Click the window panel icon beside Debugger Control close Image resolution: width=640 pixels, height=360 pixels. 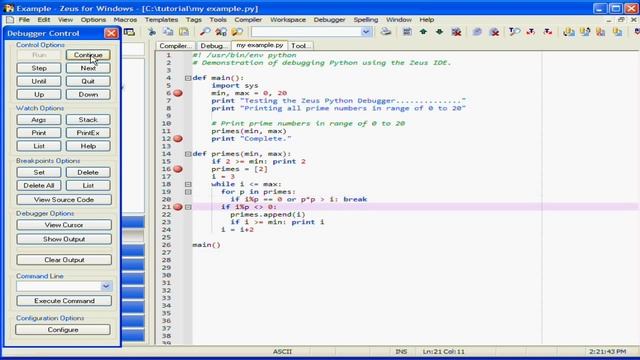click(x=129, y=32)
